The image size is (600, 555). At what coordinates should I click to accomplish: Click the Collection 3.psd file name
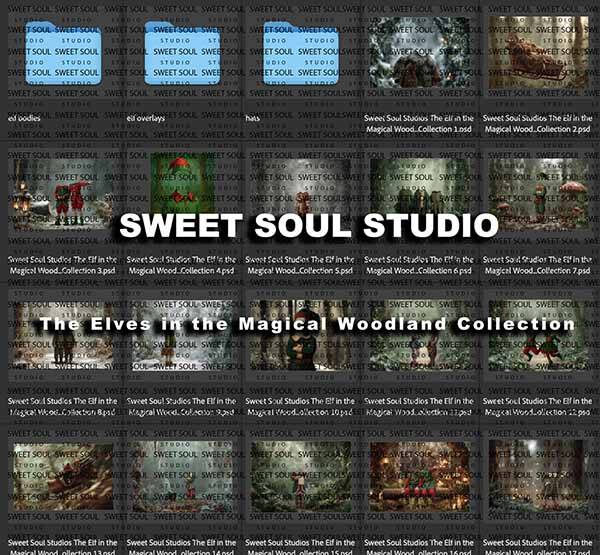coord(63,265)
